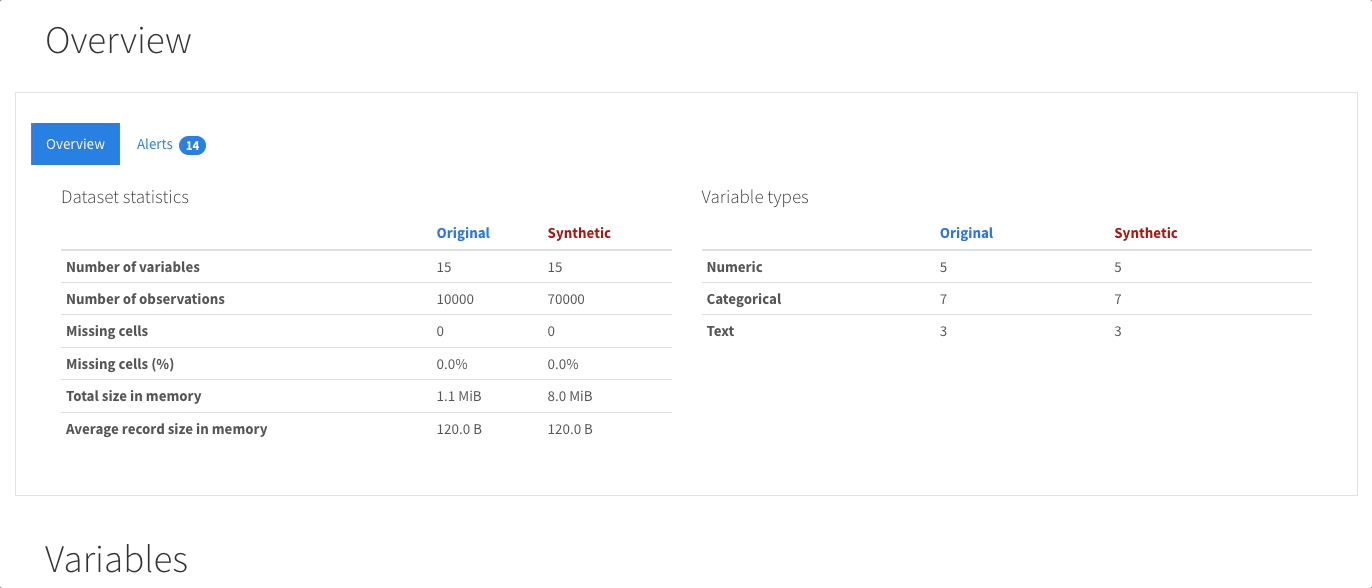
Task: Select the Synthetic column header in Dataset statistics
Action: pos(578,233)
